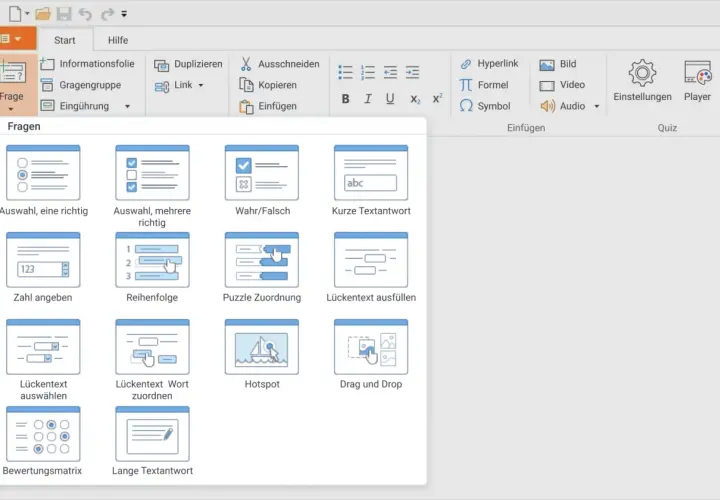Select 'Auswahl, mehrere richtig' question type
The image size is (720, 500).
tap(152, 186)
